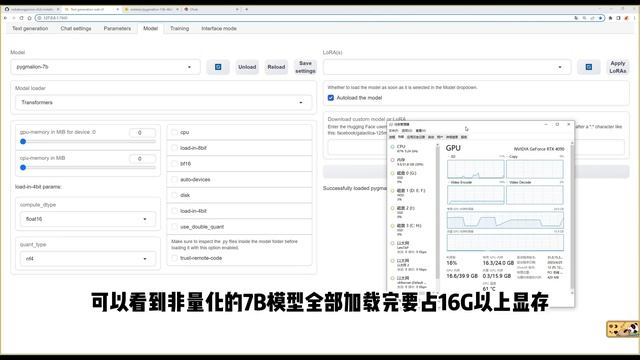Enable the load-in-4bit checkbox

tap(175, 211)
